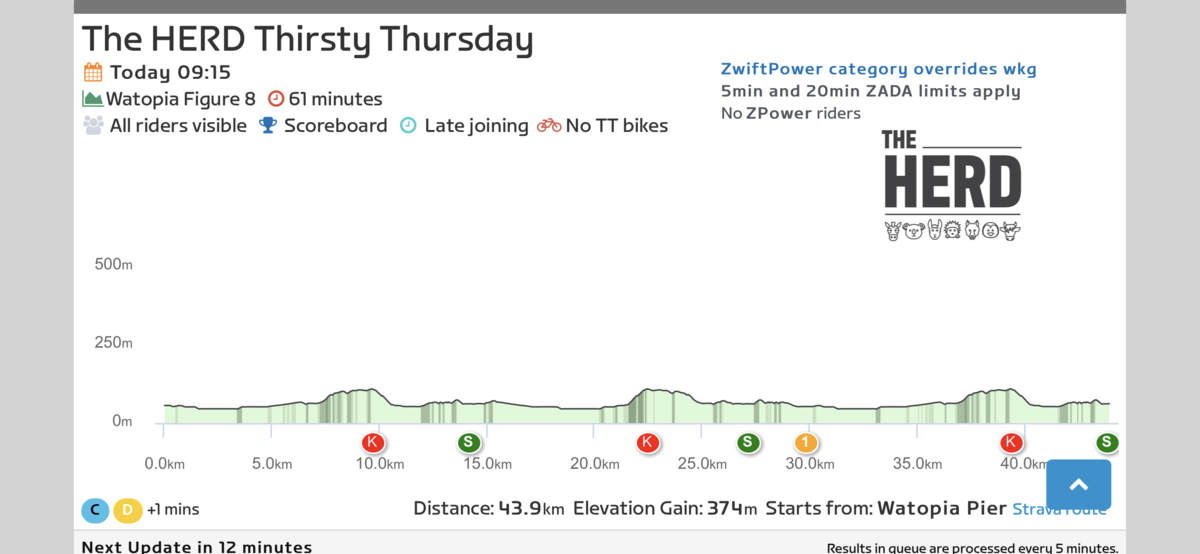1200x554 pixels.
Task: Click the red K marker near 40km
Action: [1011, 442]
